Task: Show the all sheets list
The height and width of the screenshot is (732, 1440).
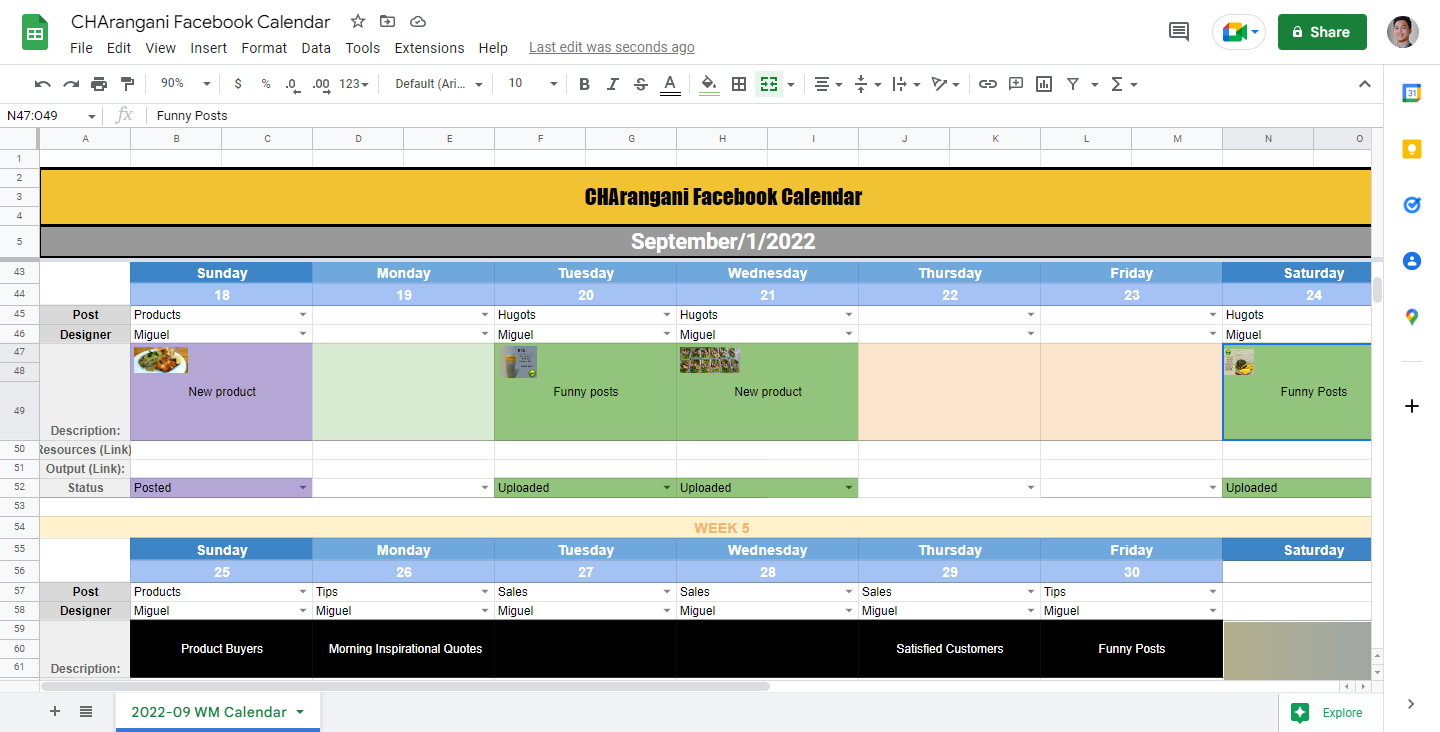Action: pyautogui.click(x=86, y=712)
